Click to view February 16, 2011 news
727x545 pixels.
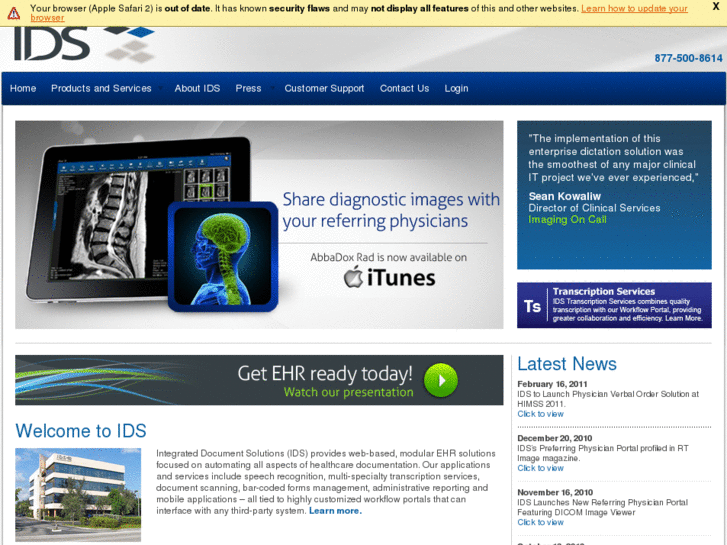pyautogui.click(x=540, y=414)
